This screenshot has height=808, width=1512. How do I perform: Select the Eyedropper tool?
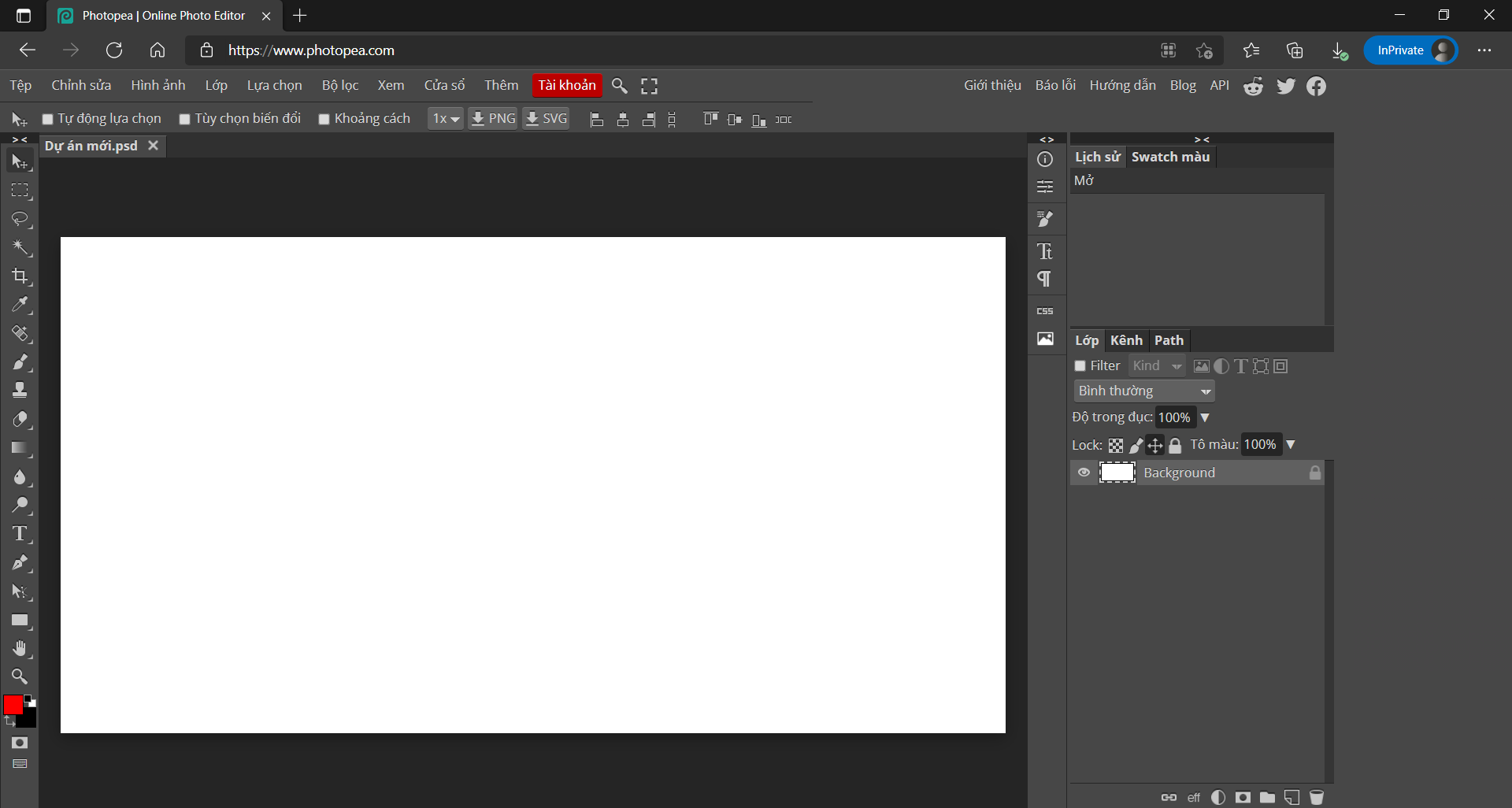pyautogui.click(x=20, y=304)
